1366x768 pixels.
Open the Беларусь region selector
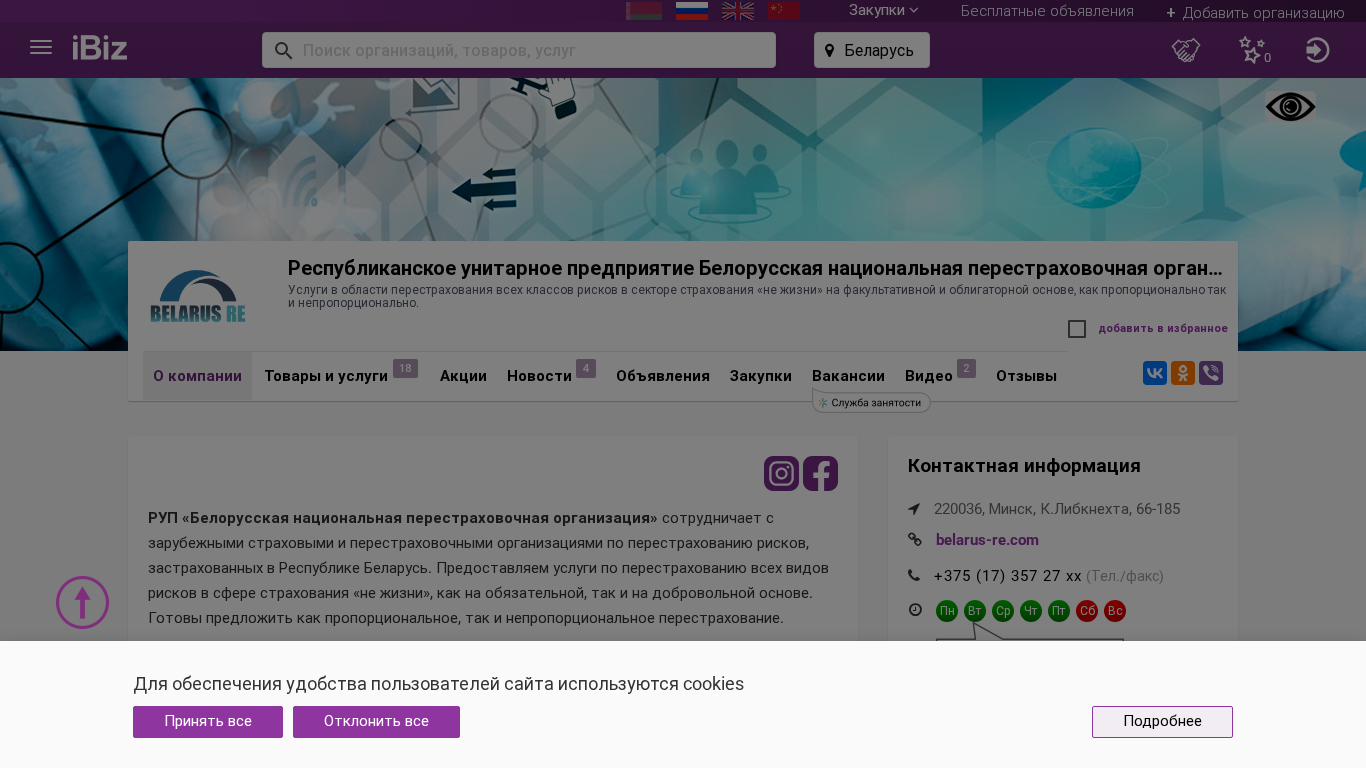coord(872,50)
